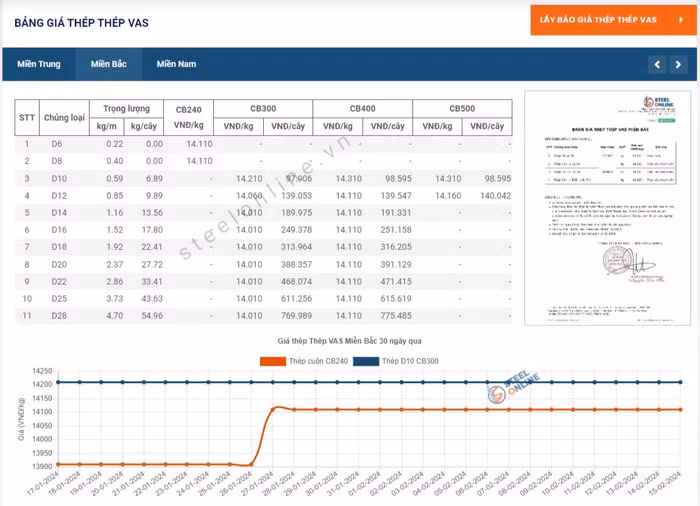Click the 14250 y-axis label
This screenshot has width=700, height=506.
(x=42, y=371)
